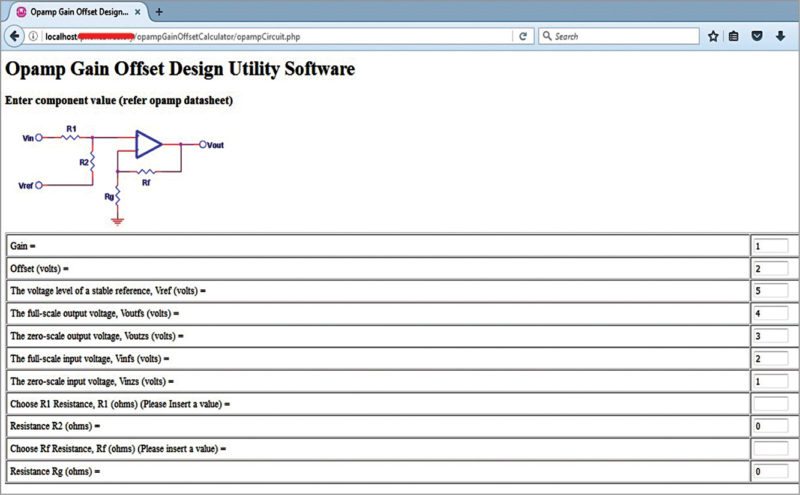Screen dimensions: 800x495
Task: Click the empty R1 Resistance input field
Action: click(770, 404)
